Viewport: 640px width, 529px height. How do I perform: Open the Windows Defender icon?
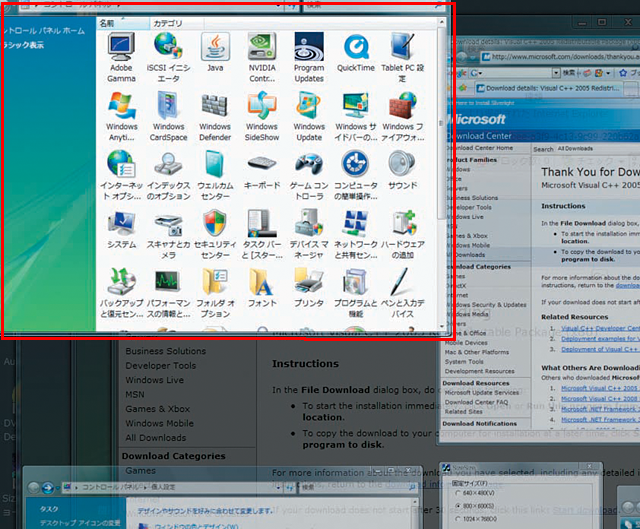[x=215, y=116]
